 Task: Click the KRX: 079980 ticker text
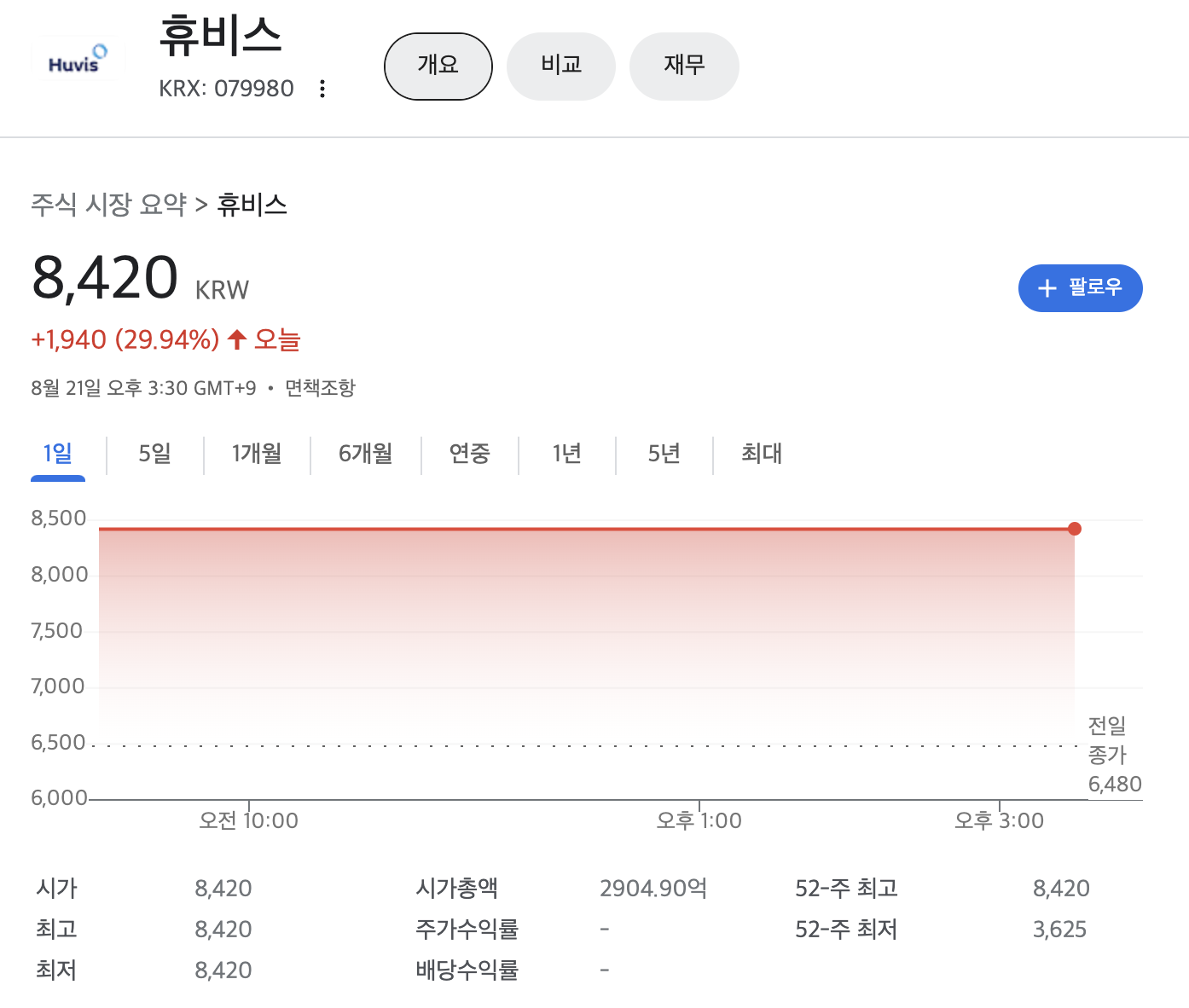pyautogui.click(x=226, y=89)
